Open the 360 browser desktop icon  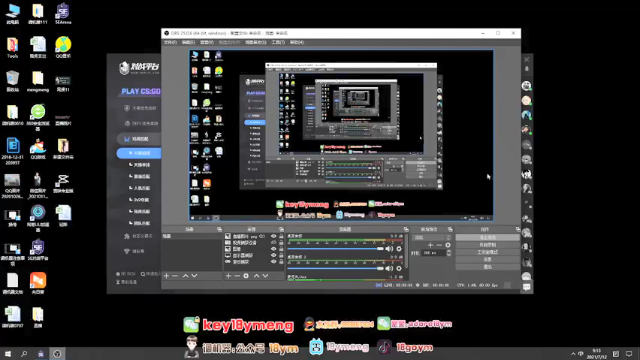tap(38, 118)
